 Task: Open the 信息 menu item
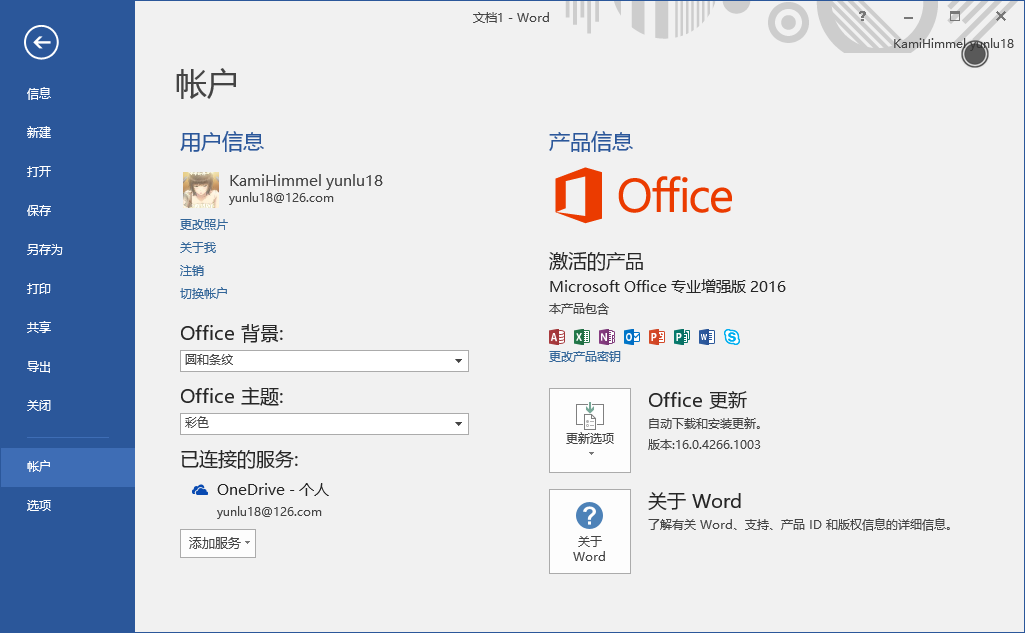[x=39, y=94]
